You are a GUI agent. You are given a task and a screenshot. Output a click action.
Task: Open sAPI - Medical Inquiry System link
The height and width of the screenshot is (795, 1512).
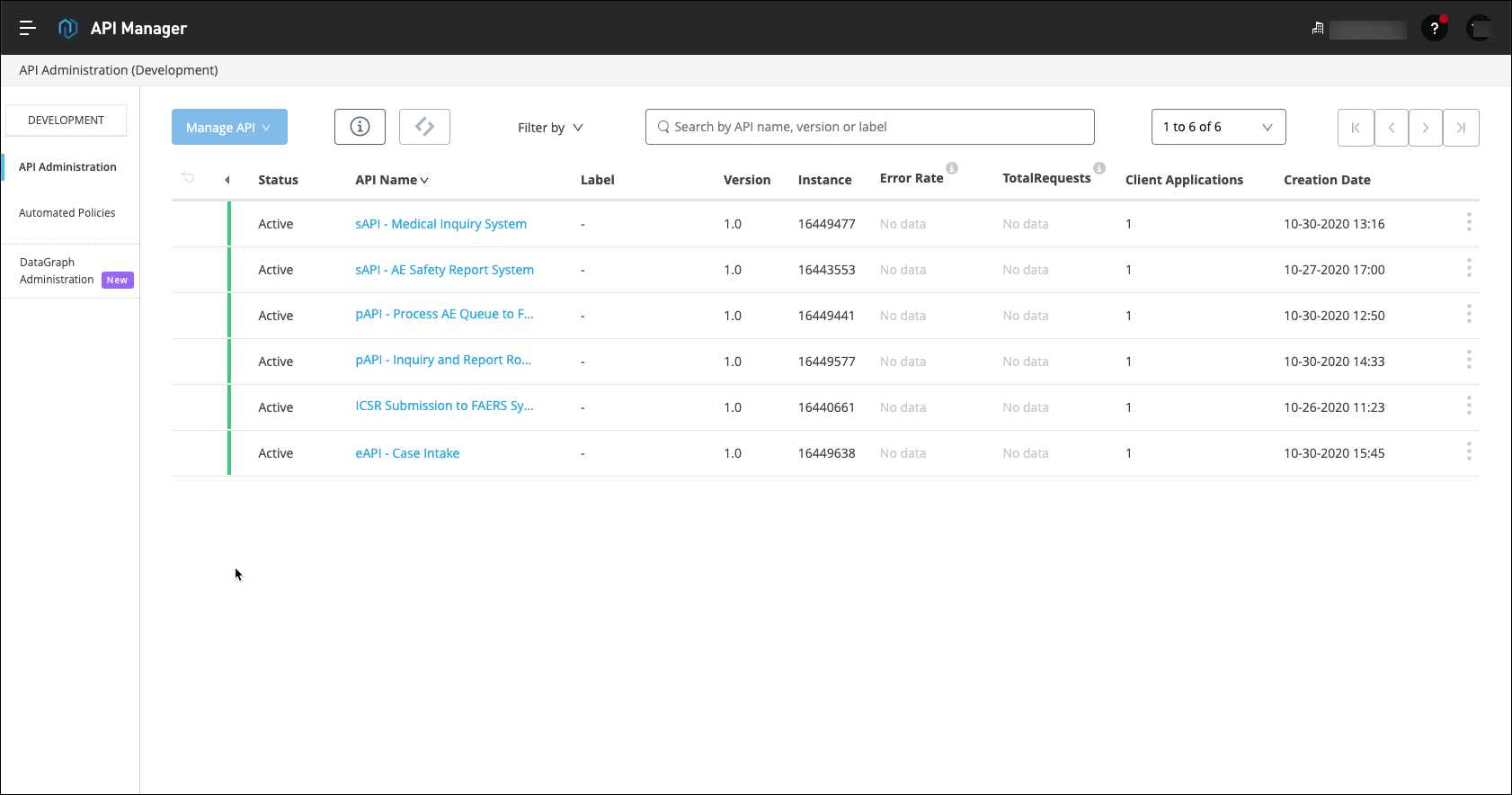440,224
